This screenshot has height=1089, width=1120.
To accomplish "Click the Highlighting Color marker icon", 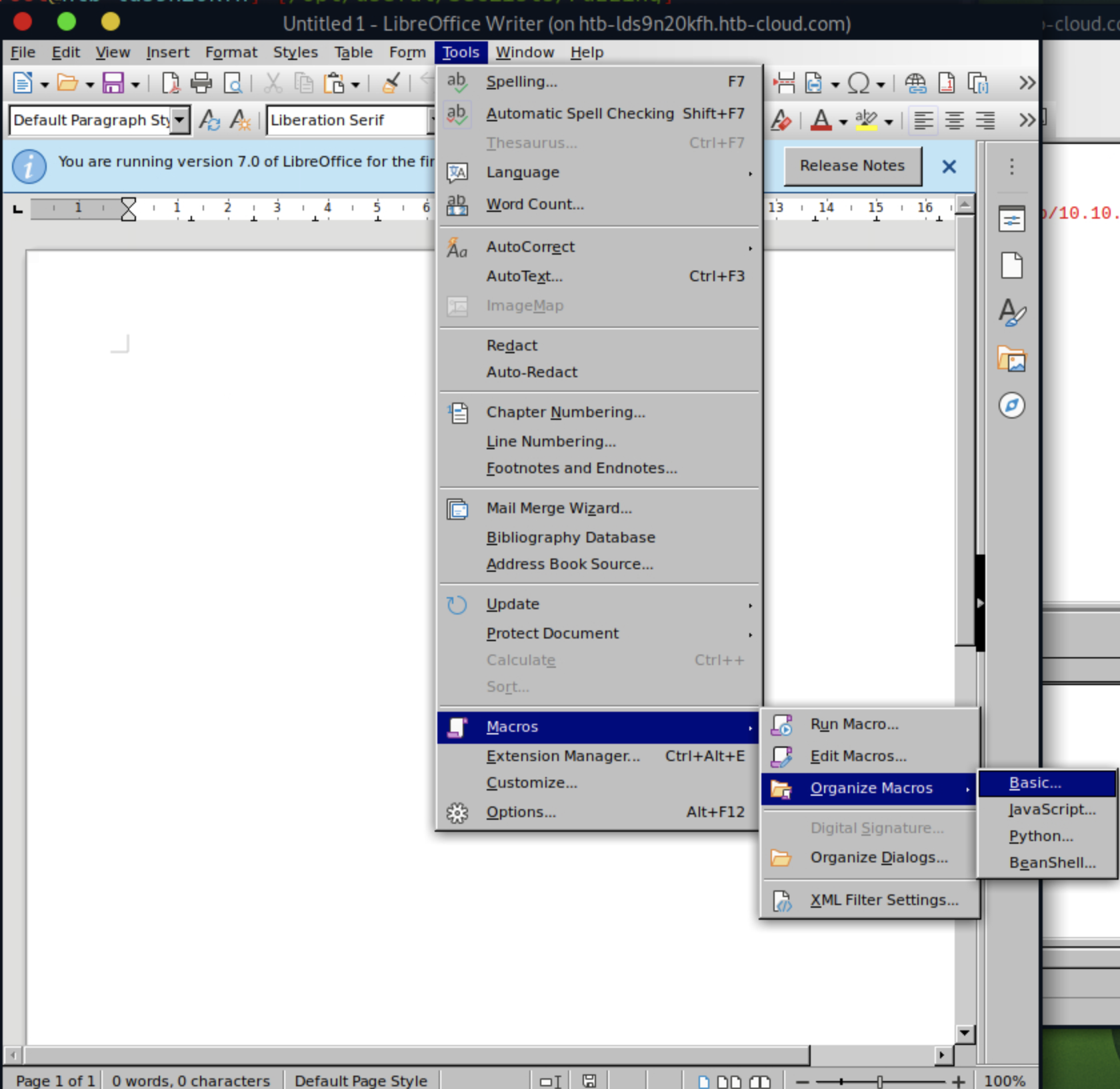I will point(866,121).
